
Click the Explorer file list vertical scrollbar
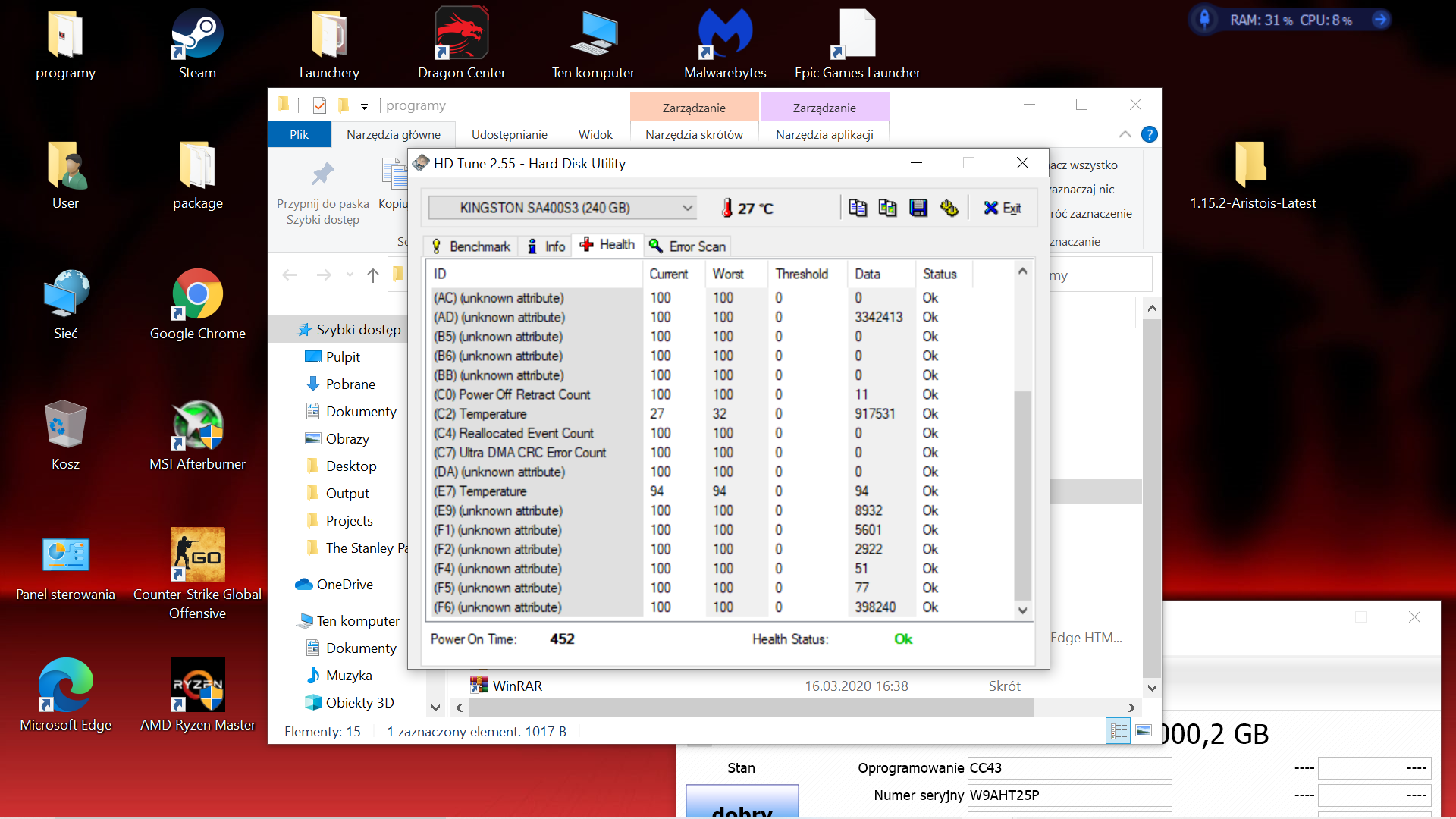coord(1152,497)
